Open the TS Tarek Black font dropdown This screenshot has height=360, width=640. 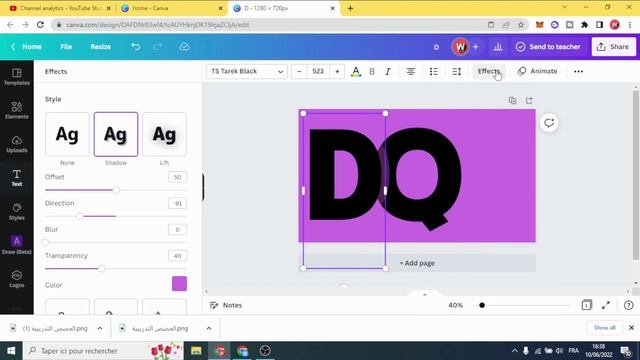247,71
